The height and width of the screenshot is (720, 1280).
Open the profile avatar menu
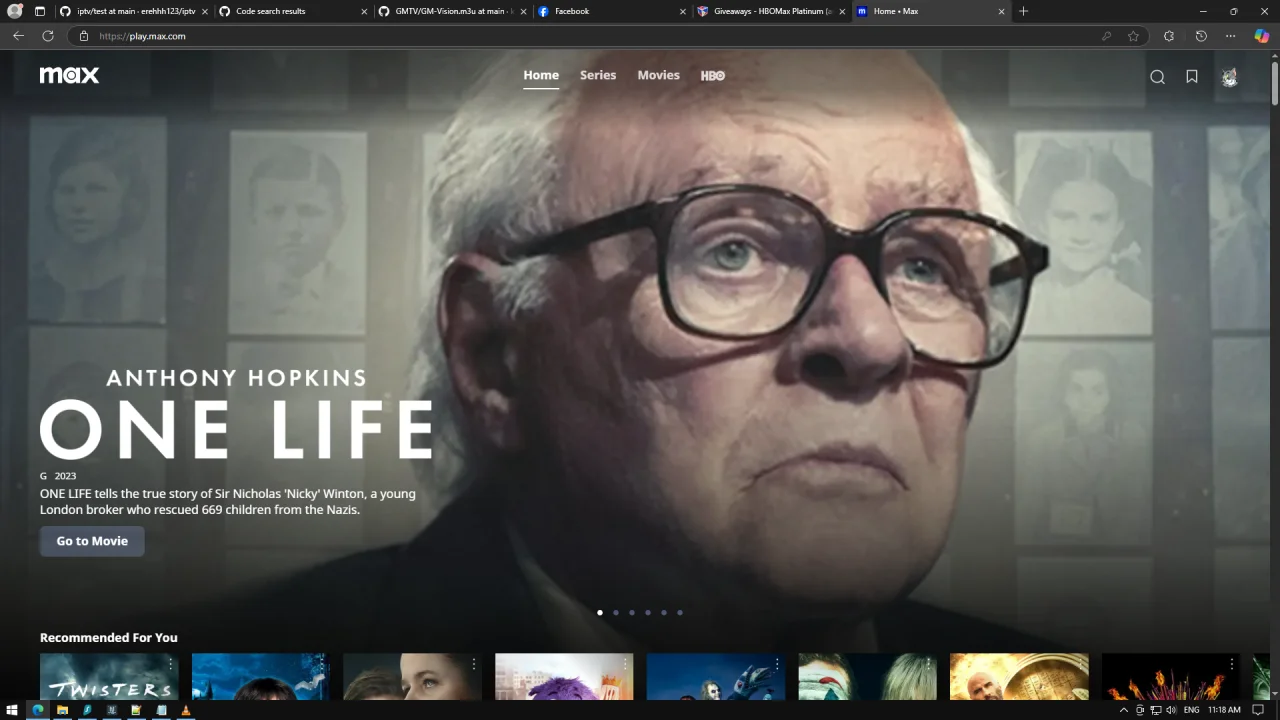[1230, 77]
